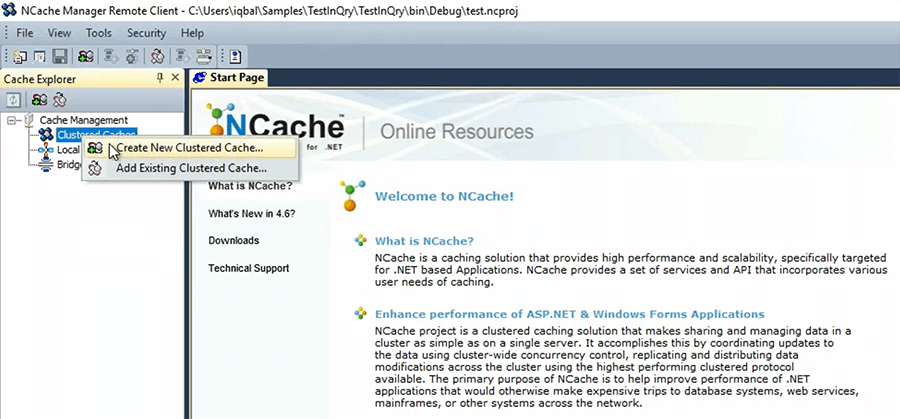
Task: Open What is NCache? sidebar link
Action: [250, 186]
